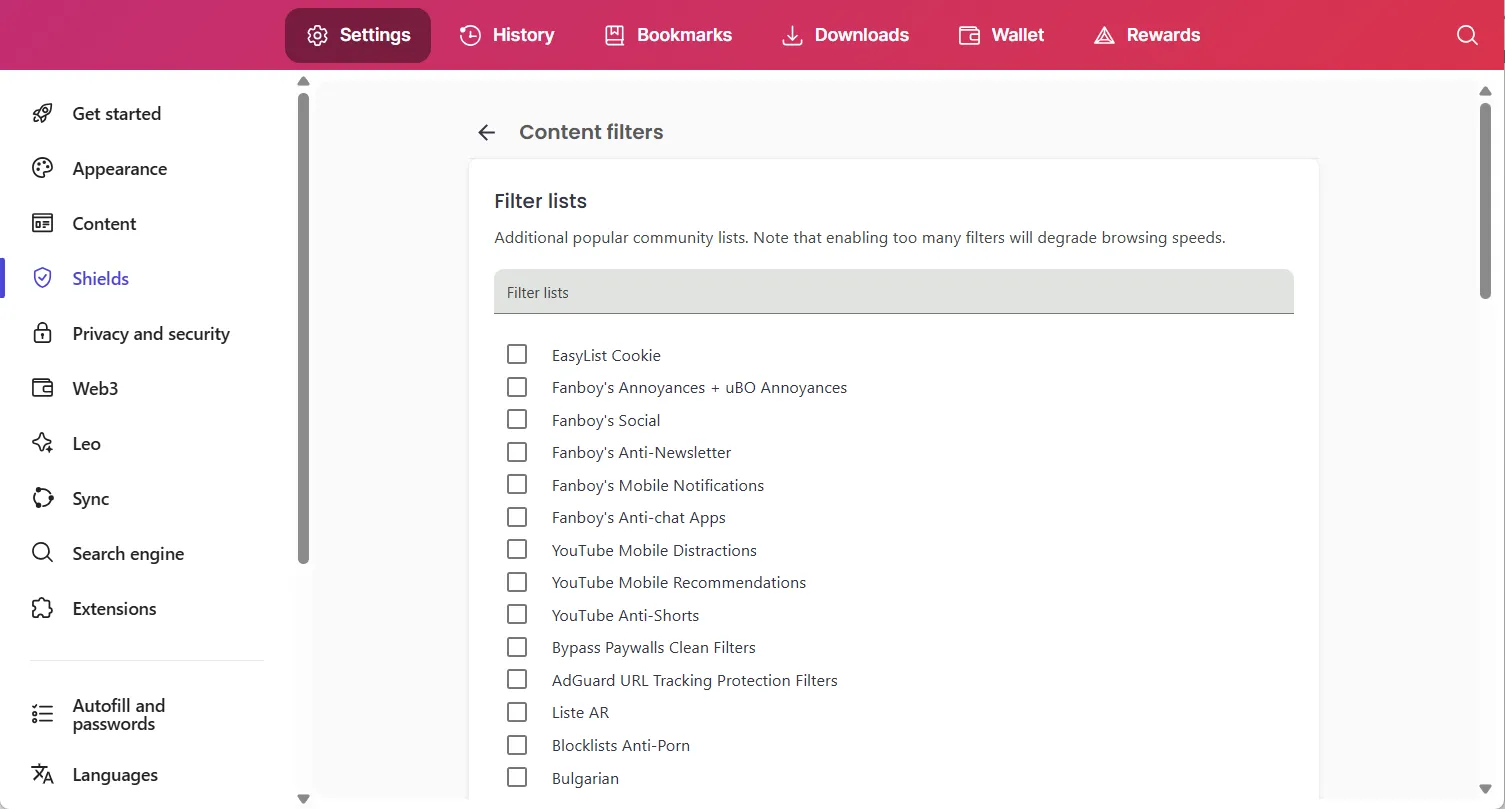Screen dimensions: 1505x809
Task: Go back from Content filters
Action: (x=486, y=132)
